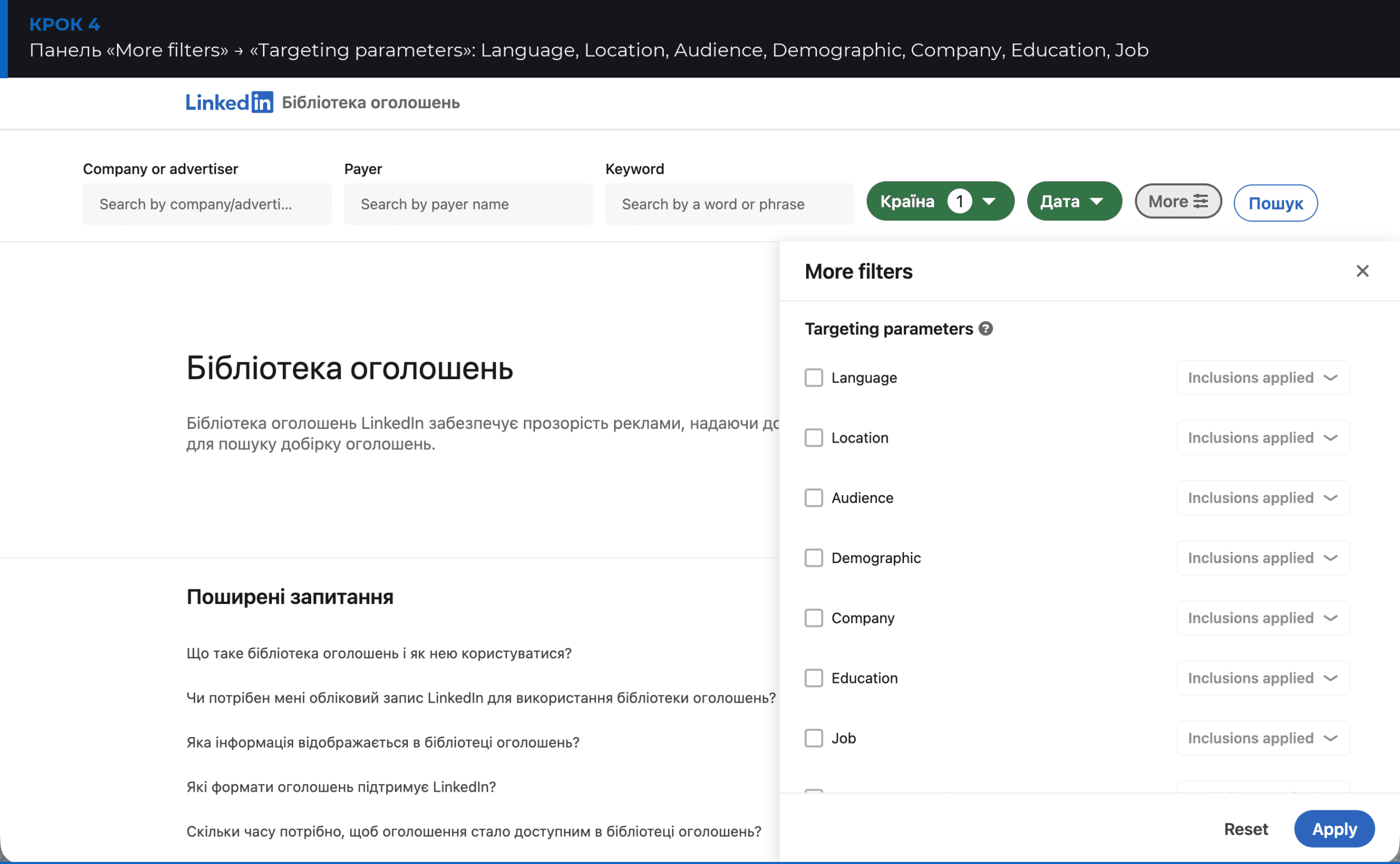Open the Language Inclusions applied dropdown
Image resolution: width=1400 pixels, height=864 pixels.
(x=1263, y=378)
